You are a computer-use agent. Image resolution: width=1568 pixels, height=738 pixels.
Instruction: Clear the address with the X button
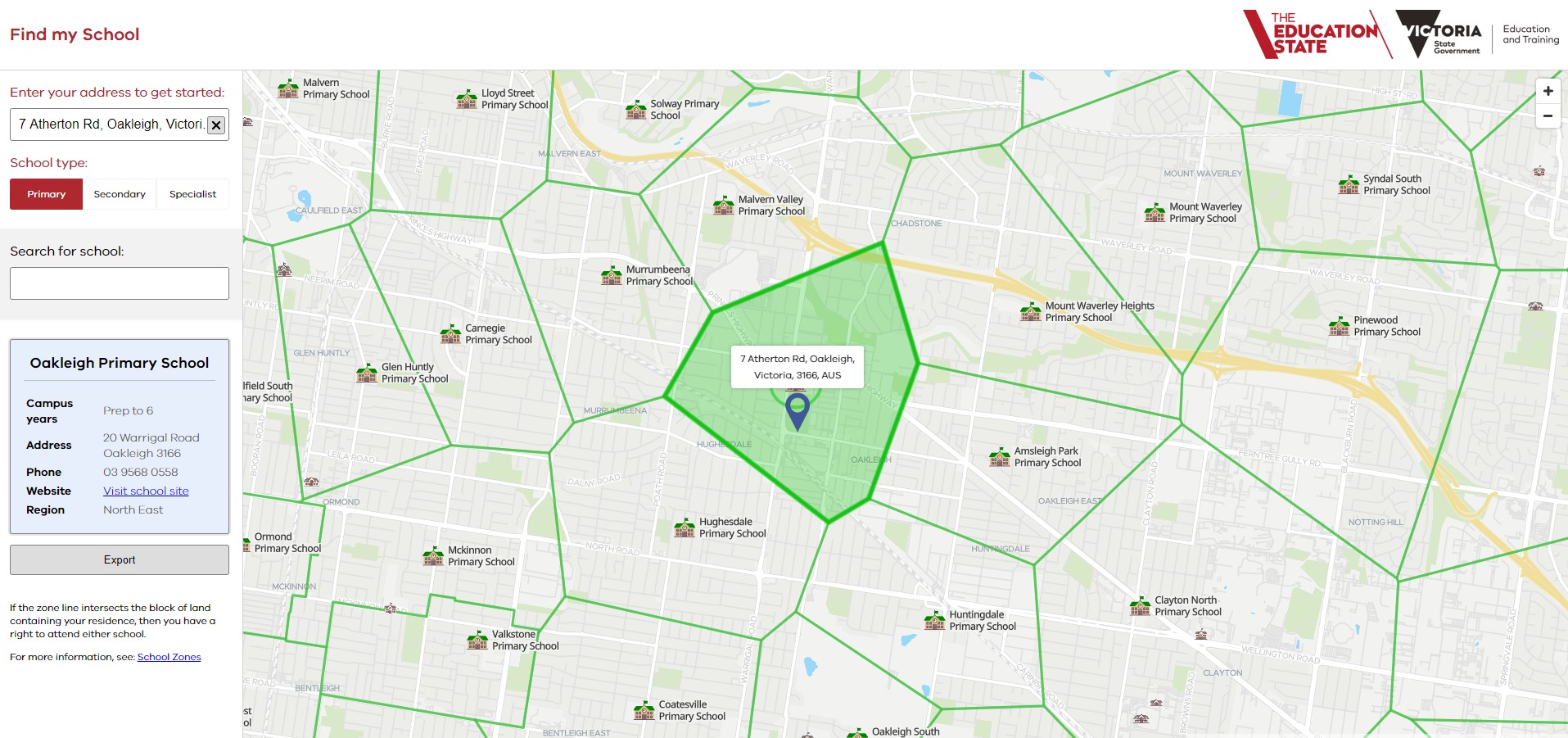(x=216, y=125)
